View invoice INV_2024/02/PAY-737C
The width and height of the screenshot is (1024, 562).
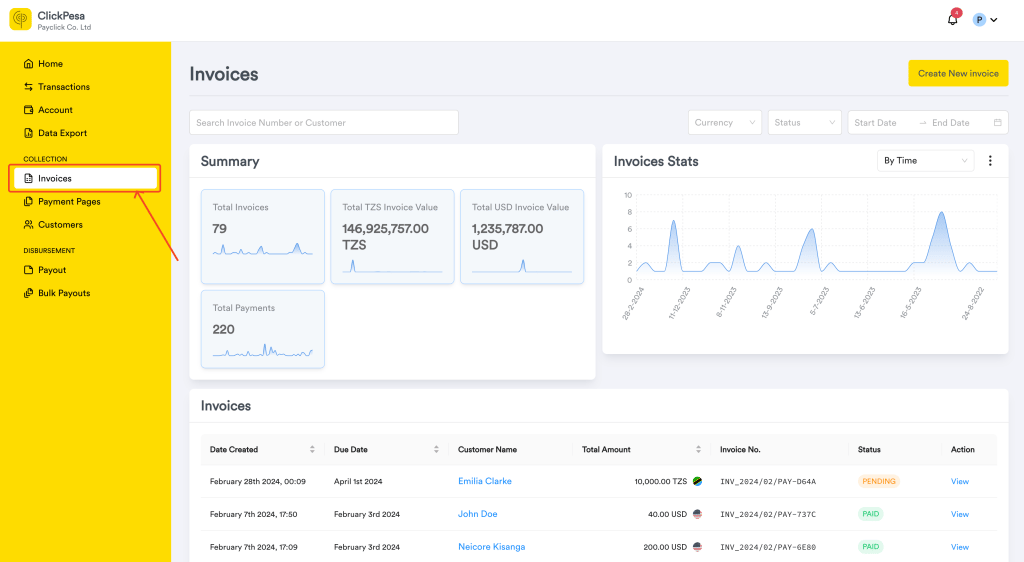click(x=959, y=514)
